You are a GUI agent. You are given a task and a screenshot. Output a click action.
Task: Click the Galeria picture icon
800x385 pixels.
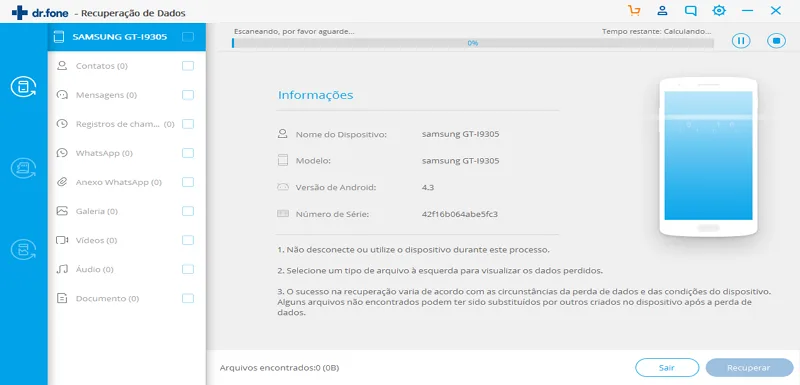(62, 211)
